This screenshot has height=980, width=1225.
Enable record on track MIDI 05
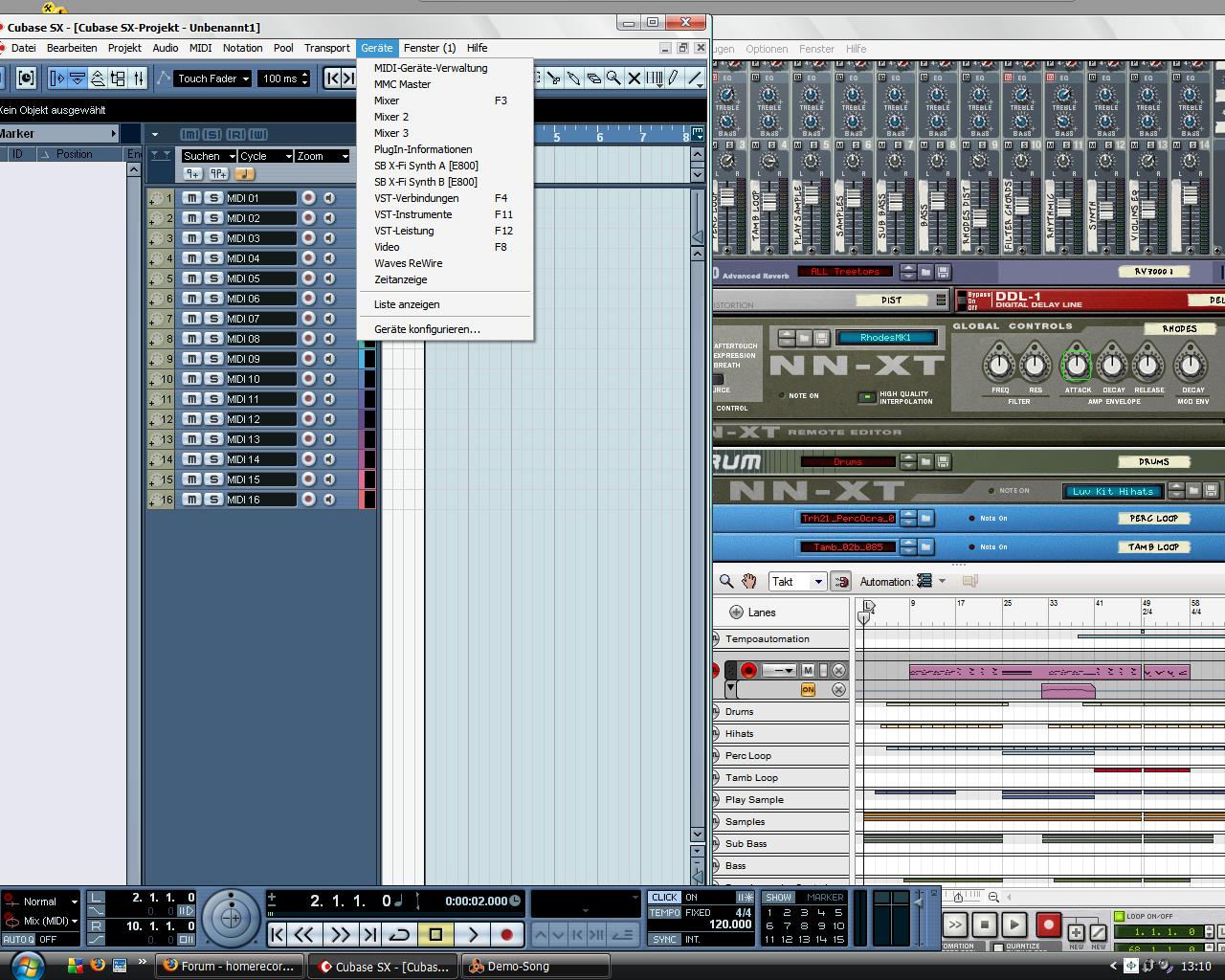[x=308, y=278]
